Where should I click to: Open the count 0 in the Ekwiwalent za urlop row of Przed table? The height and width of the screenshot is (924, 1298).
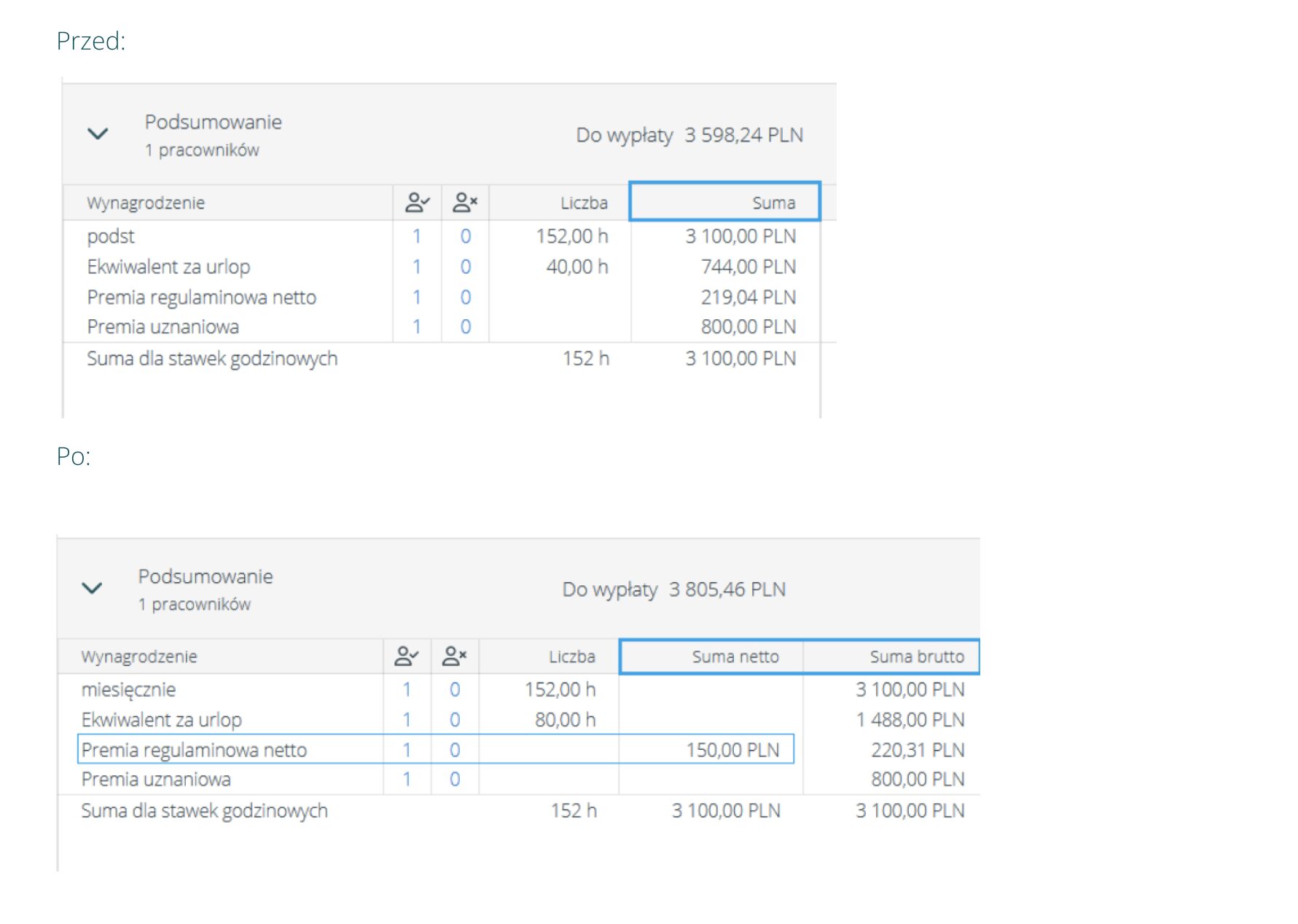[465, 267]
